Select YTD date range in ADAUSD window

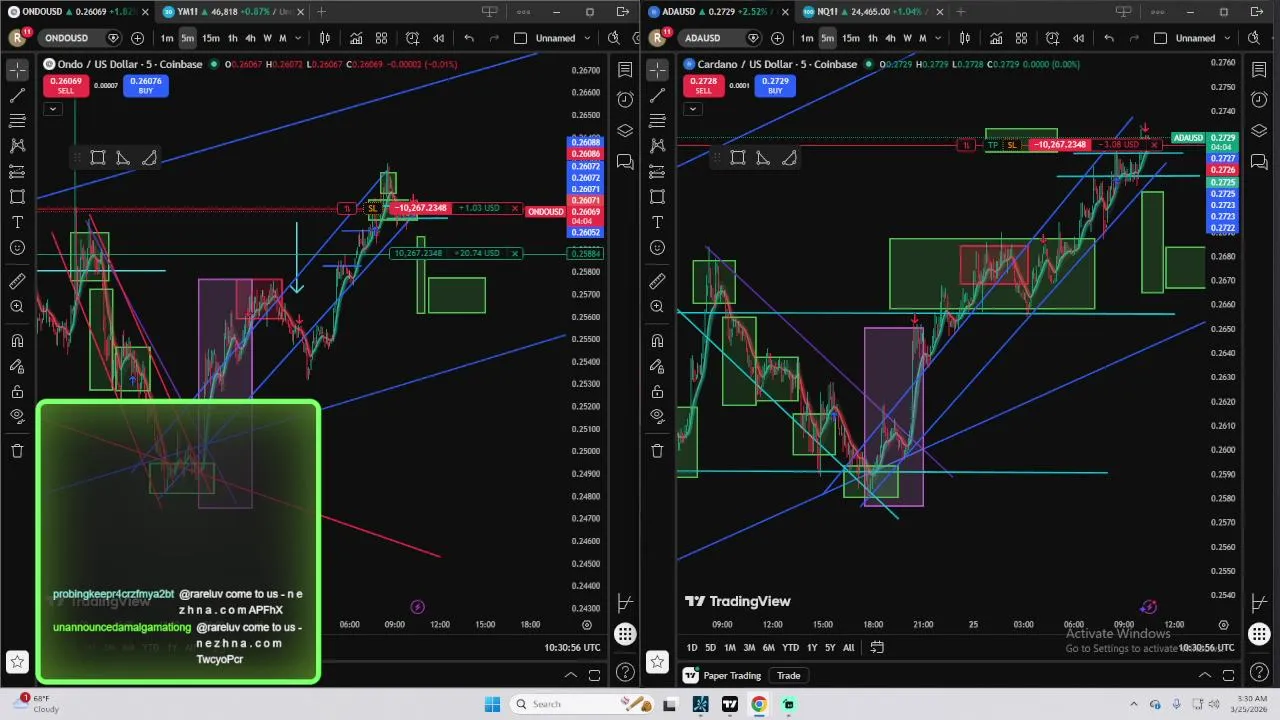(790, 648)
